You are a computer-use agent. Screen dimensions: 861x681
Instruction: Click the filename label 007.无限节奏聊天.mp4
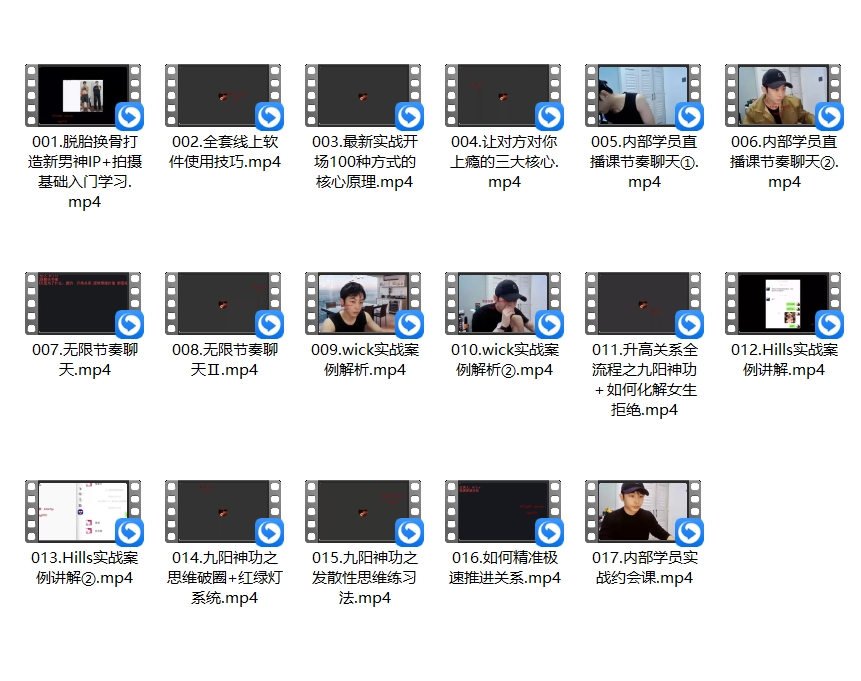[x=84, y=360]
